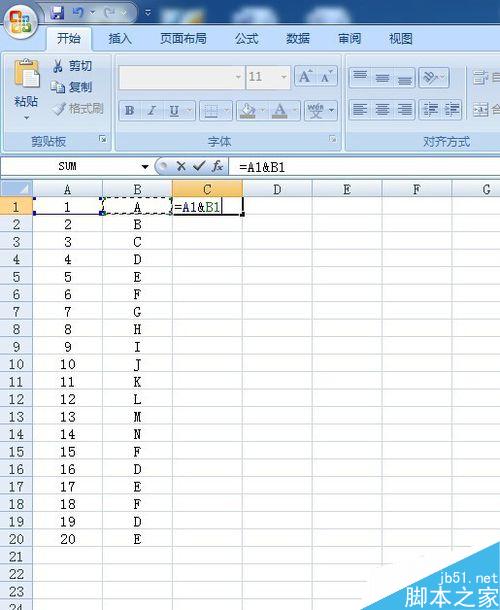Open the font size dropdown

(284, 77)
